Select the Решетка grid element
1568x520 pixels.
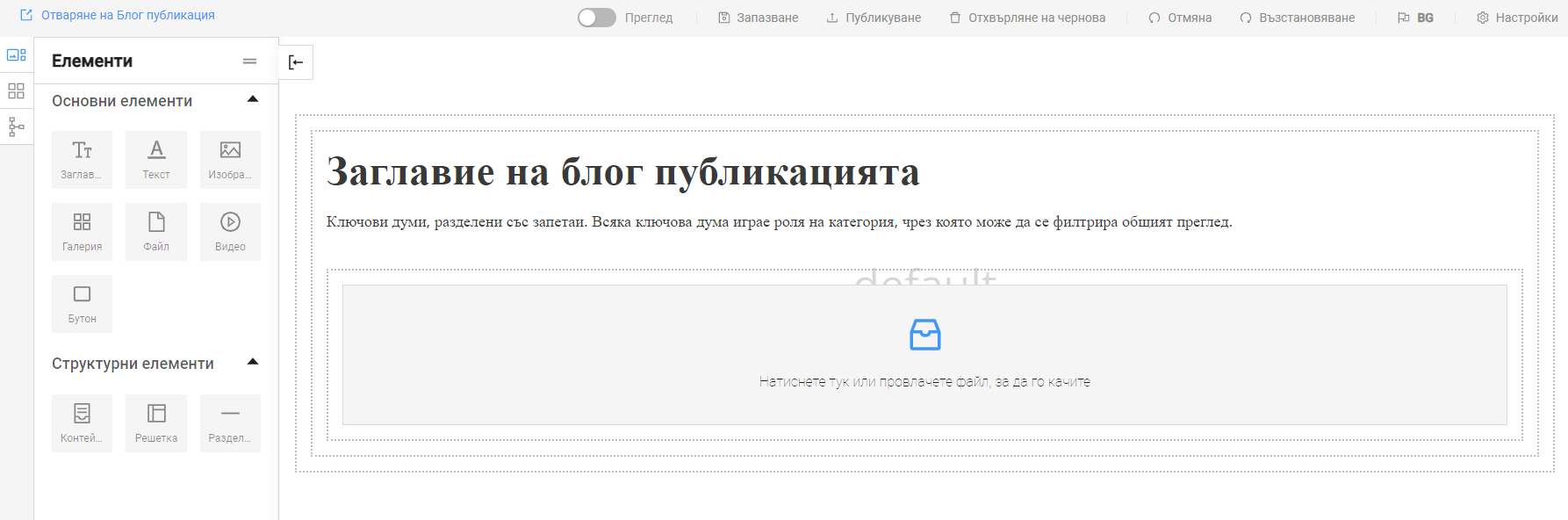click(x=156, y=422)
